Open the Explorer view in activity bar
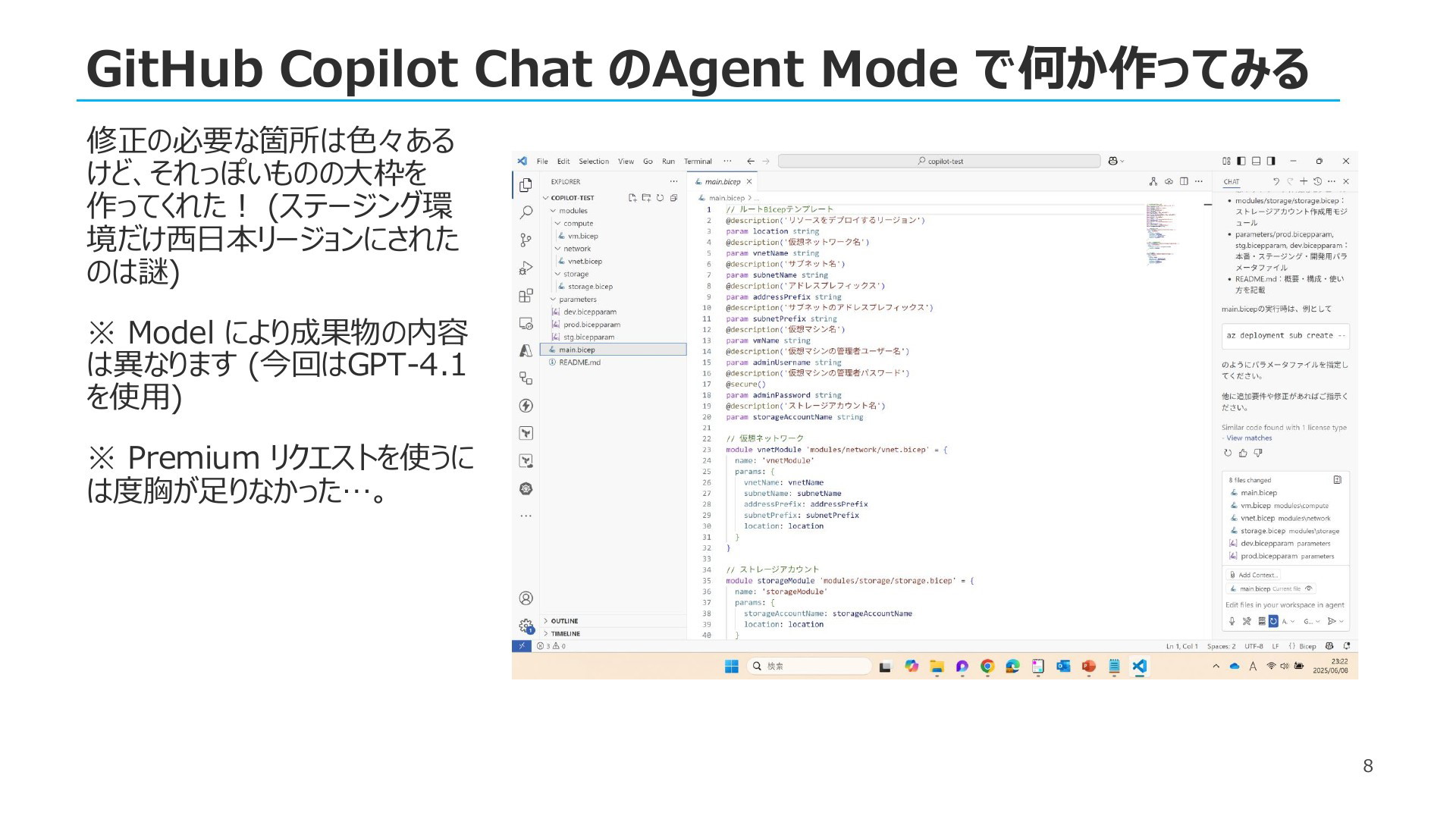 point(526,184)
